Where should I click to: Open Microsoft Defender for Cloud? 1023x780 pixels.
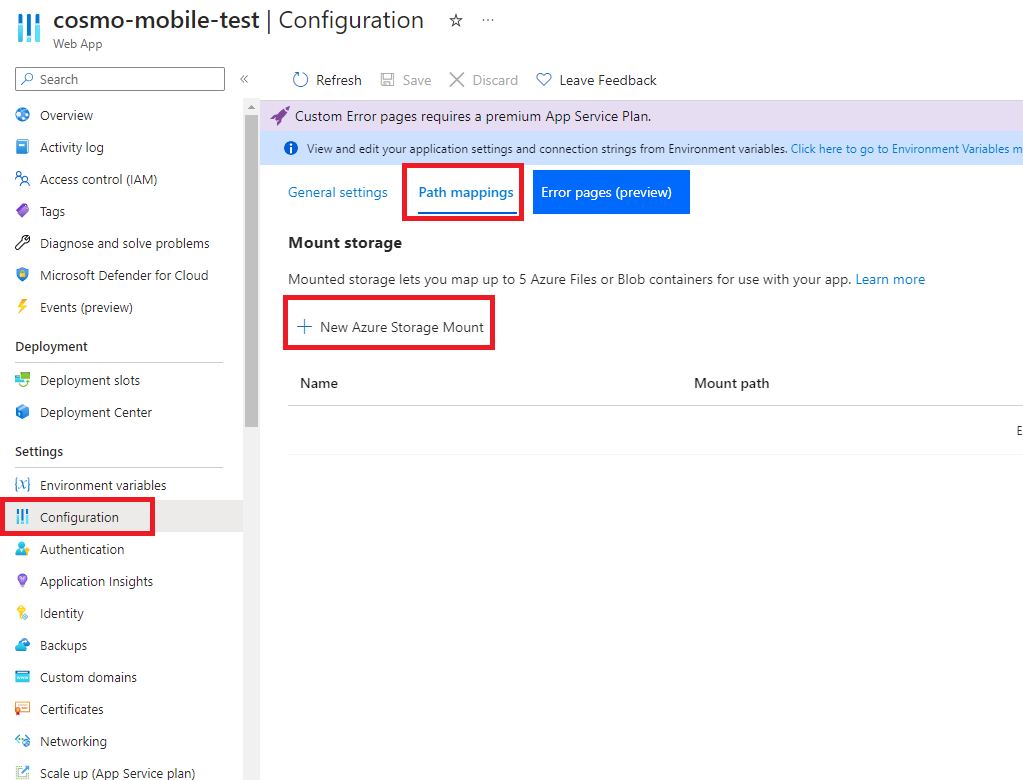123,275
